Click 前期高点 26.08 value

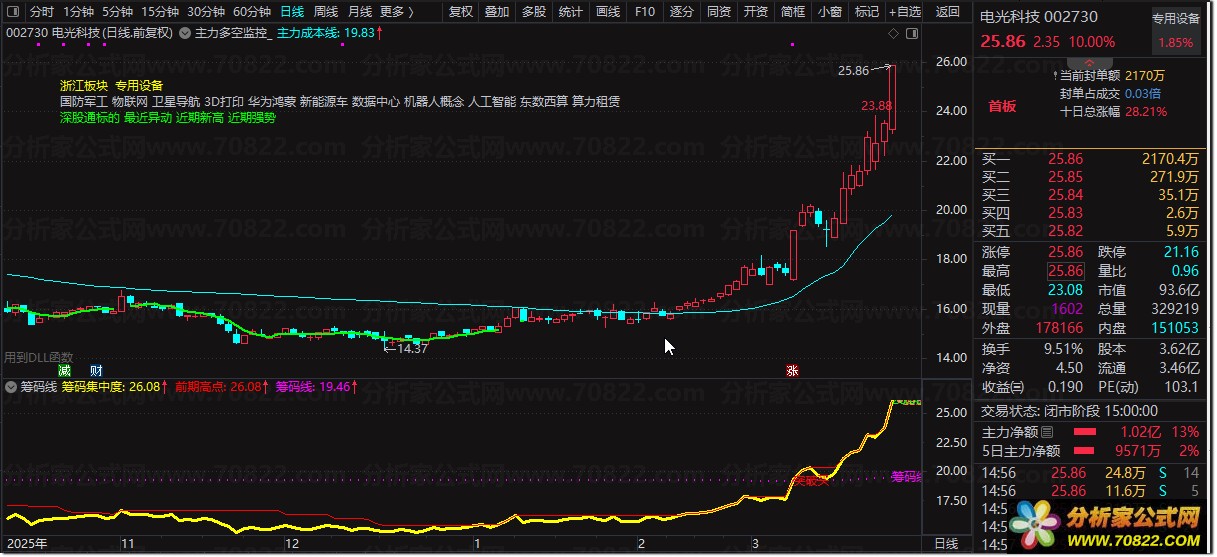click(244, 385)
